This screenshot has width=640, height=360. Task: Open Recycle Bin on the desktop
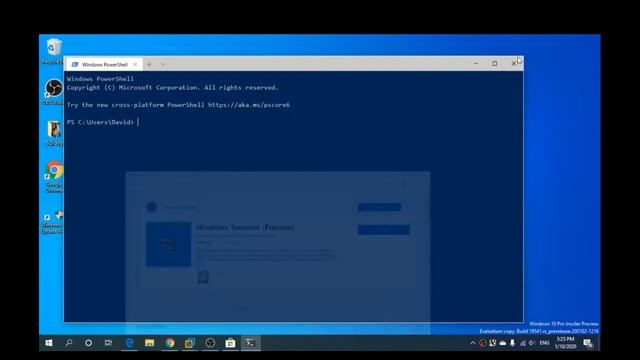tap(54, 51)
